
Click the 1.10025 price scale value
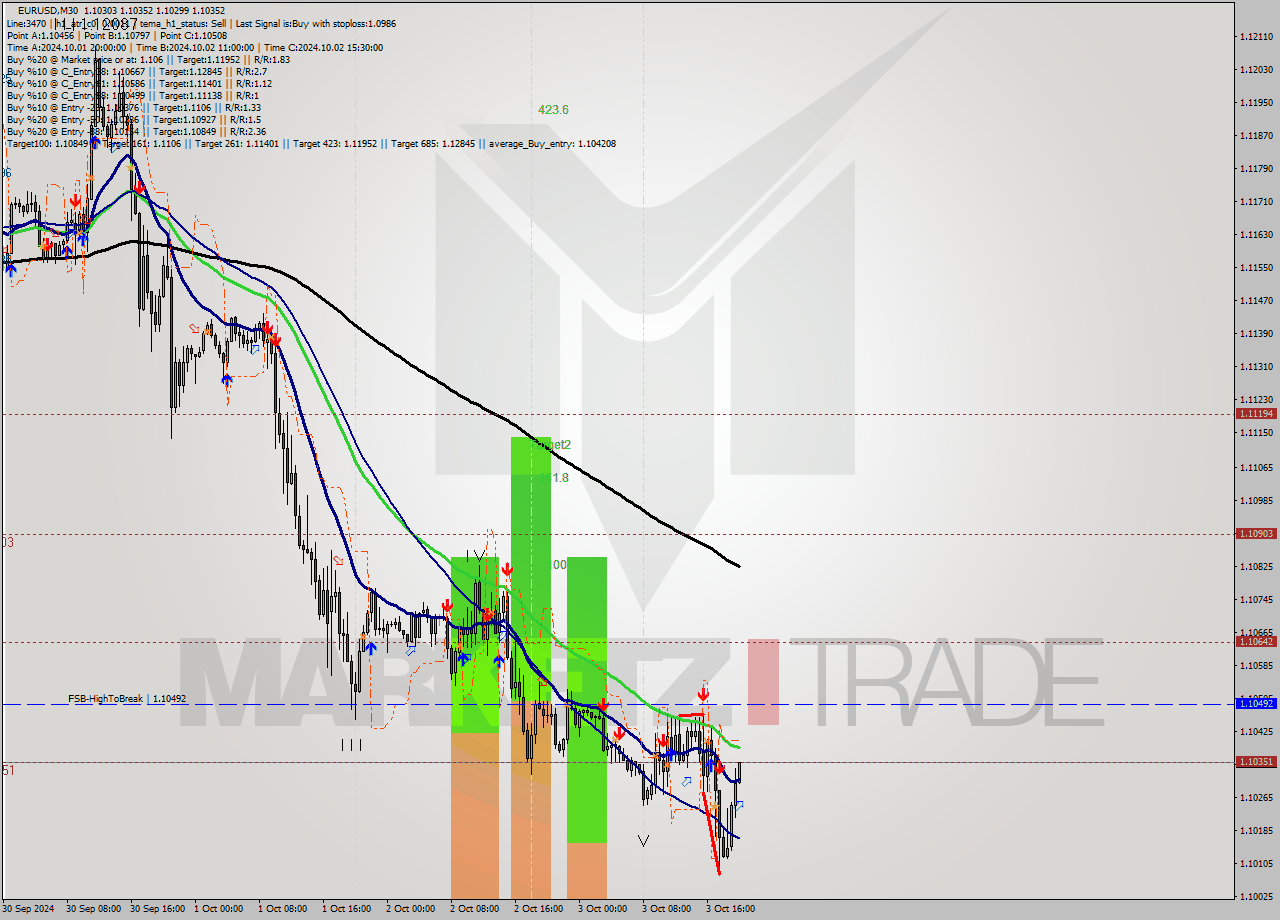1256,896
